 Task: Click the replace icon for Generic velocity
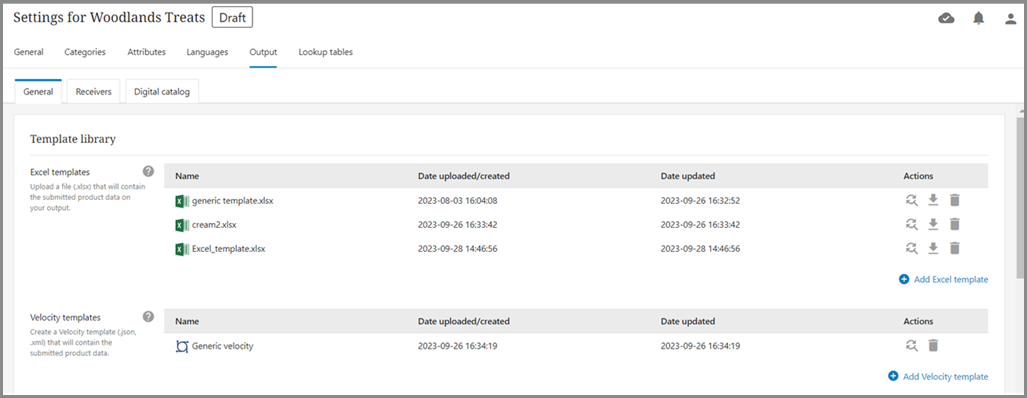(x=912, y=346)
